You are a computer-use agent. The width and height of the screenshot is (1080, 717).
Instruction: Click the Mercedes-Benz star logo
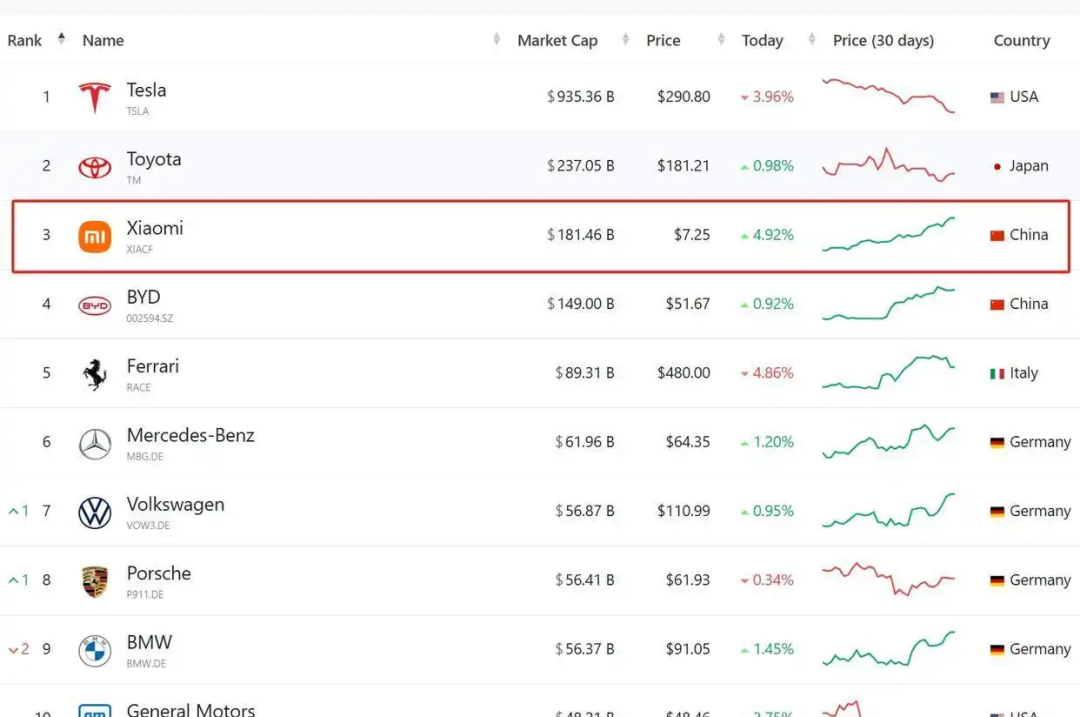coord(94,444)
